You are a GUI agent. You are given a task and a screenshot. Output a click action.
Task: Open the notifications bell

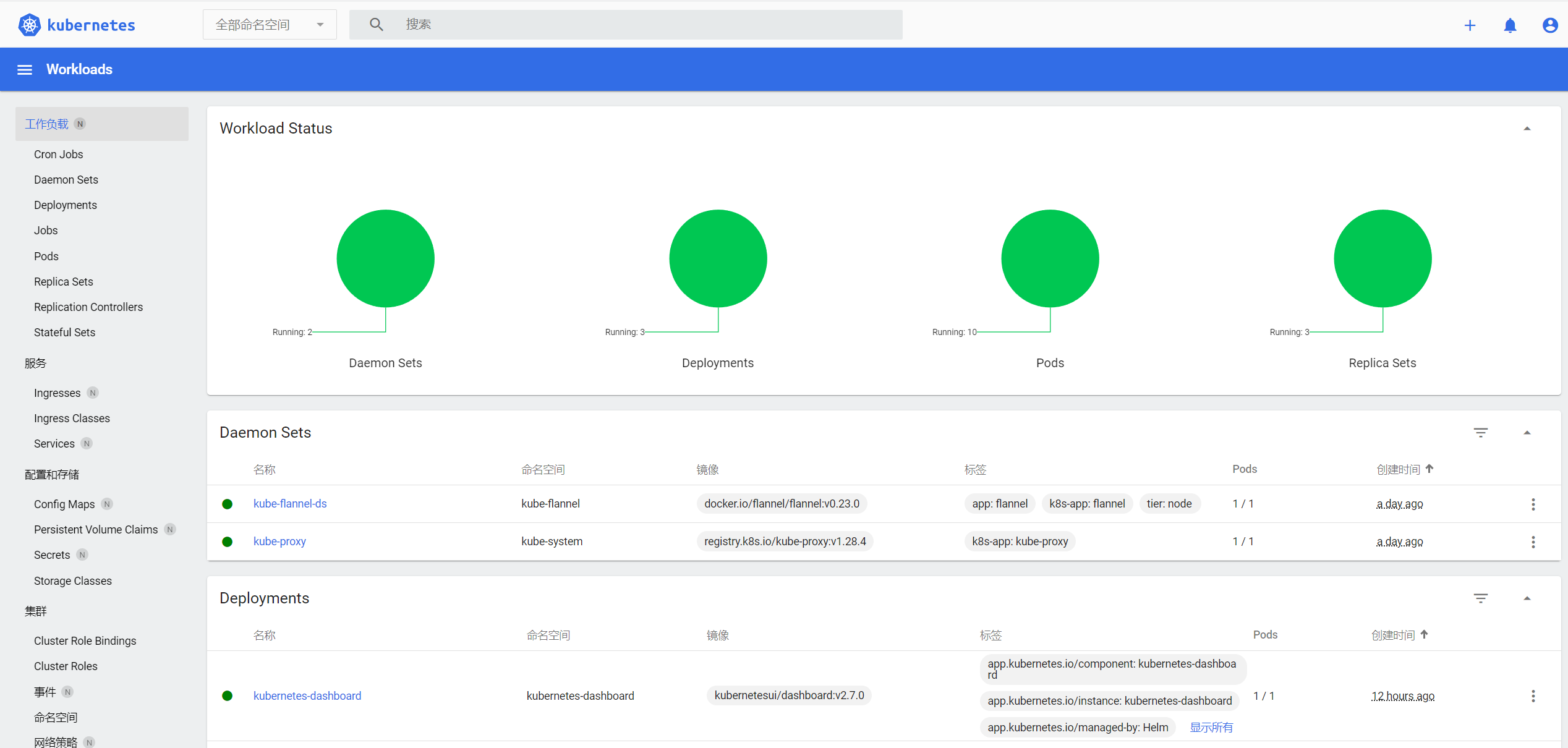1510,25
